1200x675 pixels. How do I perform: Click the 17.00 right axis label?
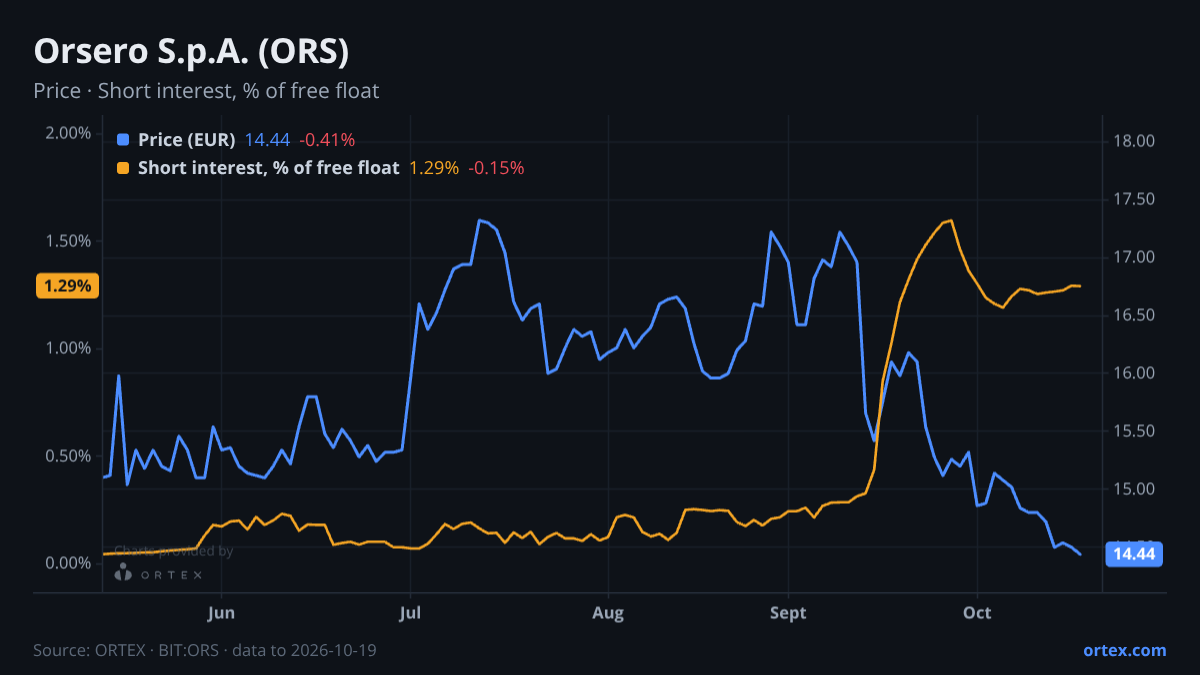click(1135, 257)
